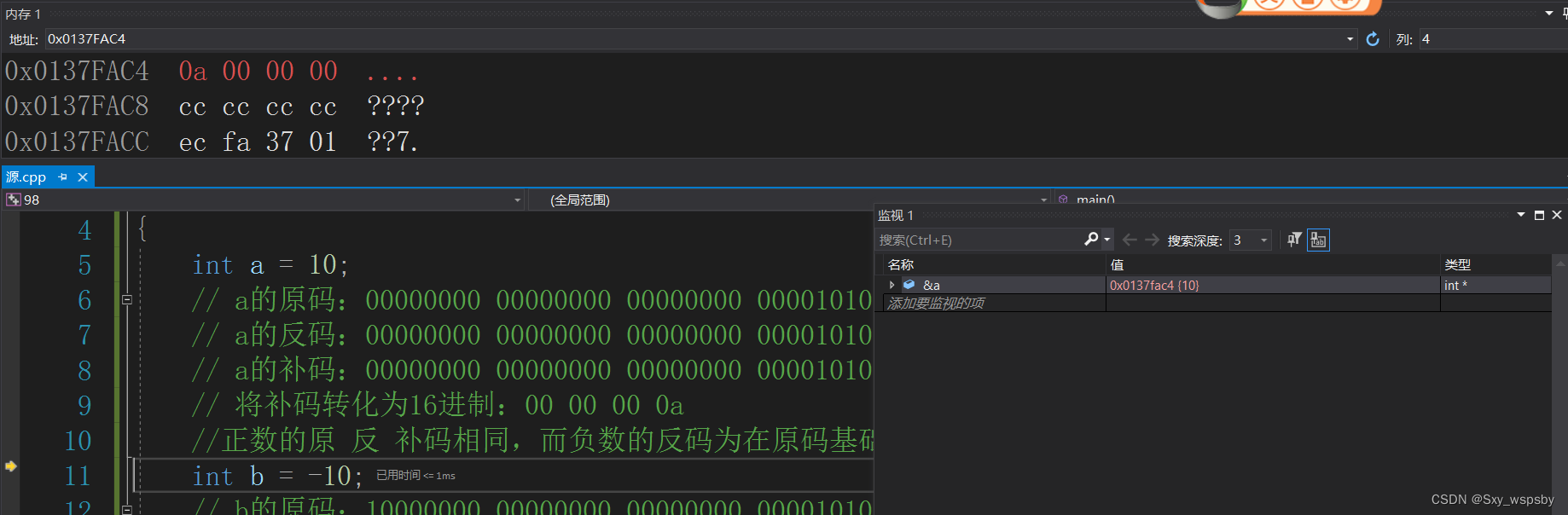Image resolution: width=1568 pixels, height=515 pixels.
Task: Click the current statement yellow arrow in margin
Action: pyautogui.click(x=10, y=466)
